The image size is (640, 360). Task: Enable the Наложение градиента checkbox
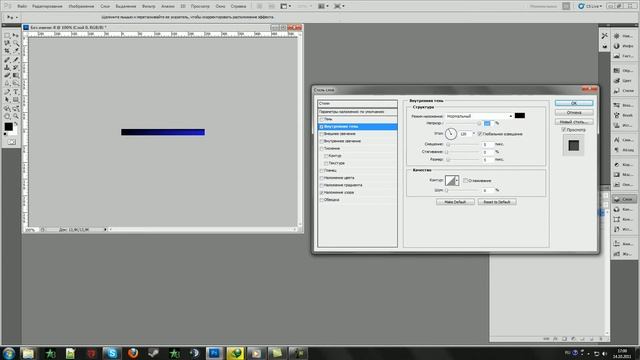321,185
